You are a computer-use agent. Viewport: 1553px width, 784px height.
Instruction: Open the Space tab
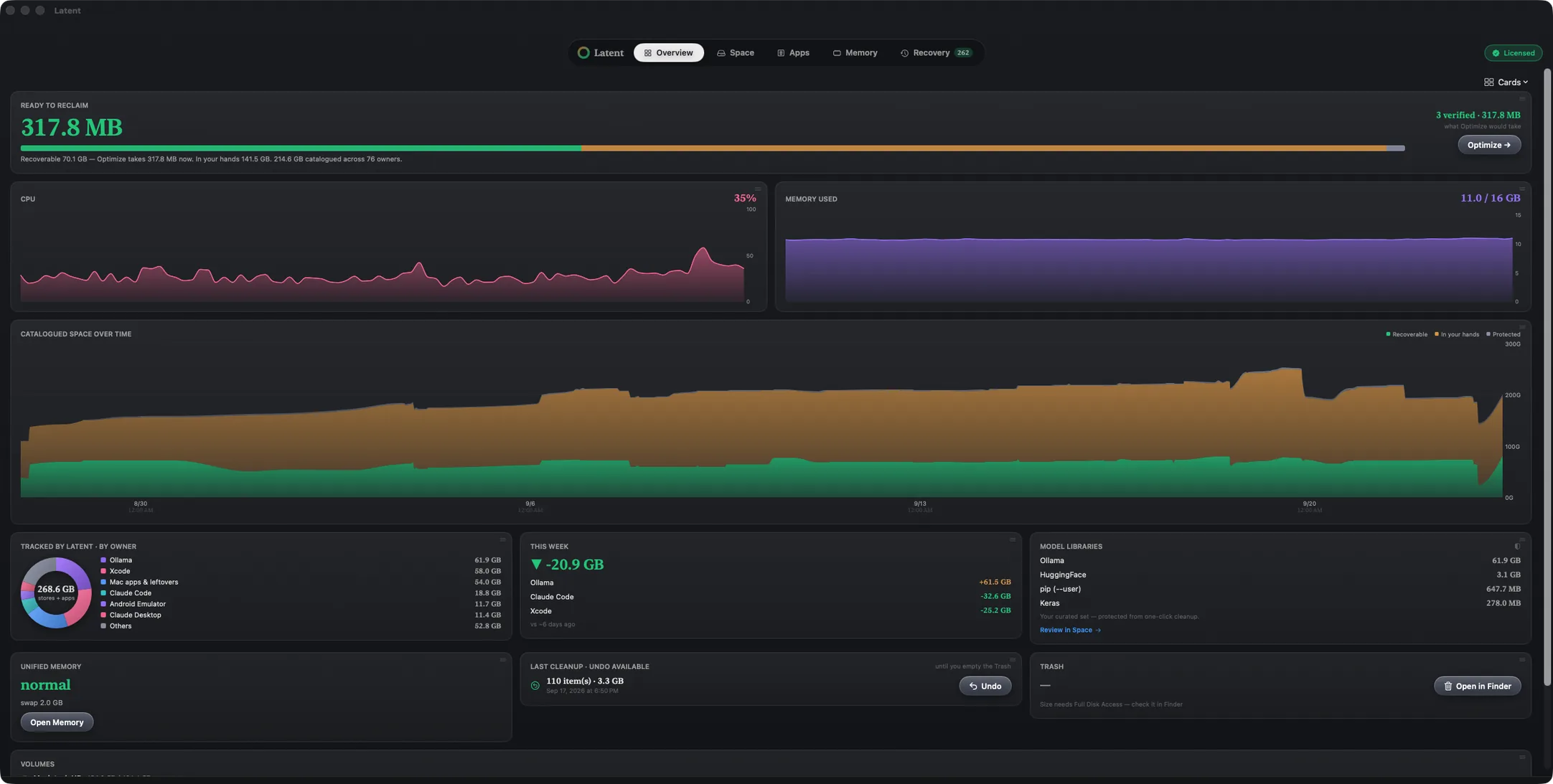[x=735, y=53]
